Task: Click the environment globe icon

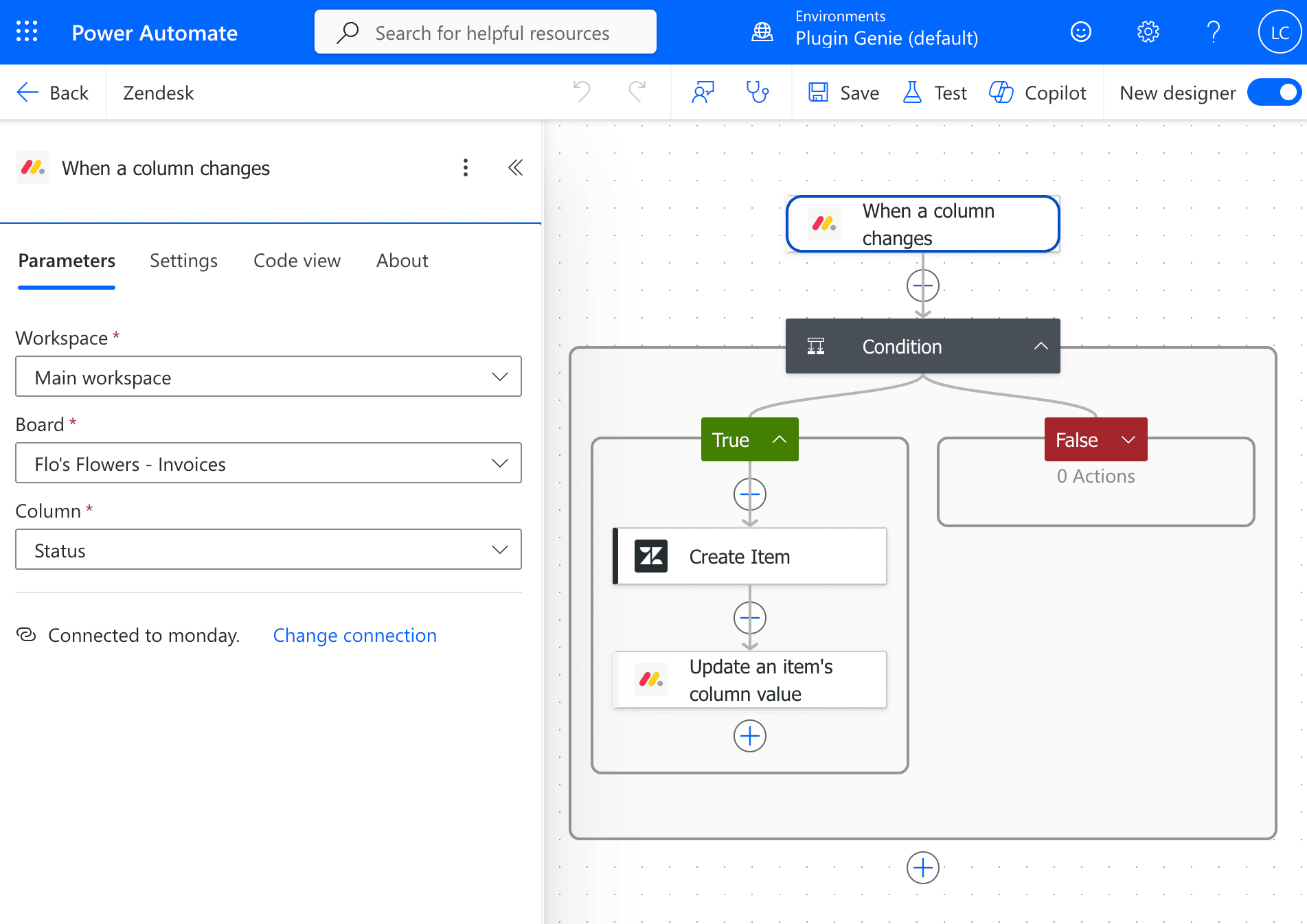Action: click(x=762, y=32)
